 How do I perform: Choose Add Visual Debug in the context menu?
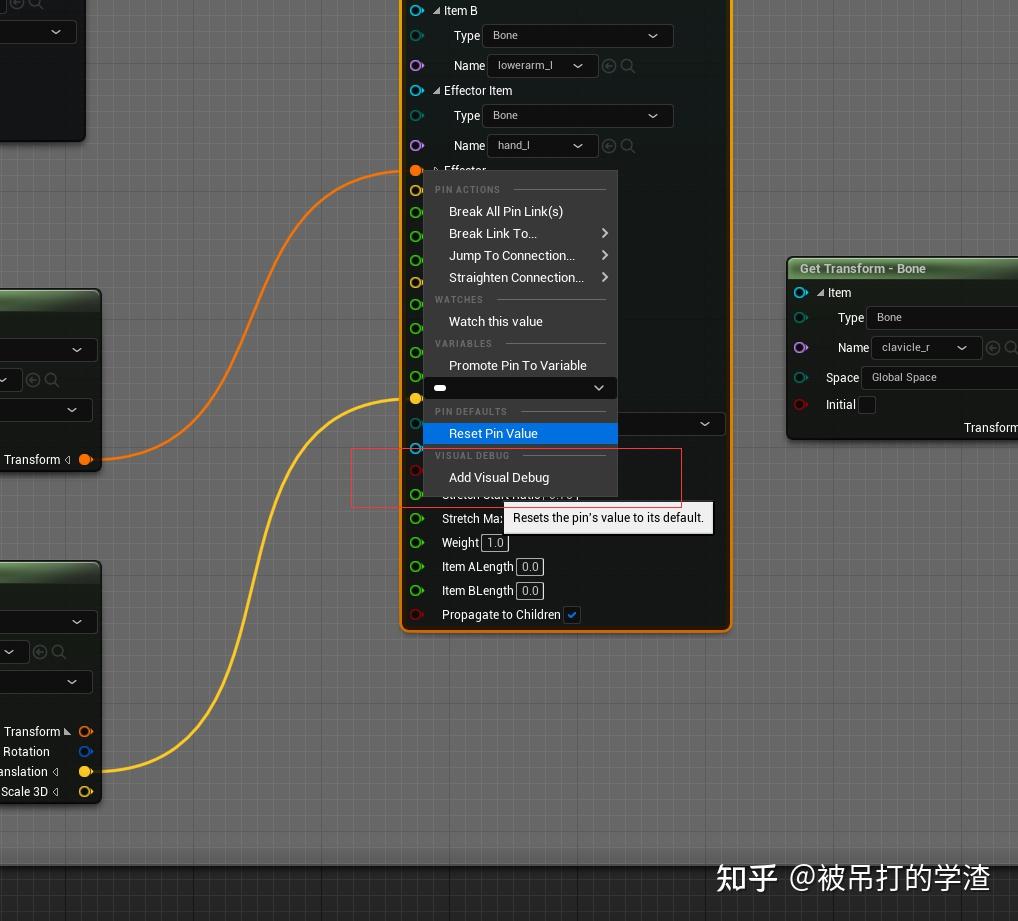[x=499, y=477]
